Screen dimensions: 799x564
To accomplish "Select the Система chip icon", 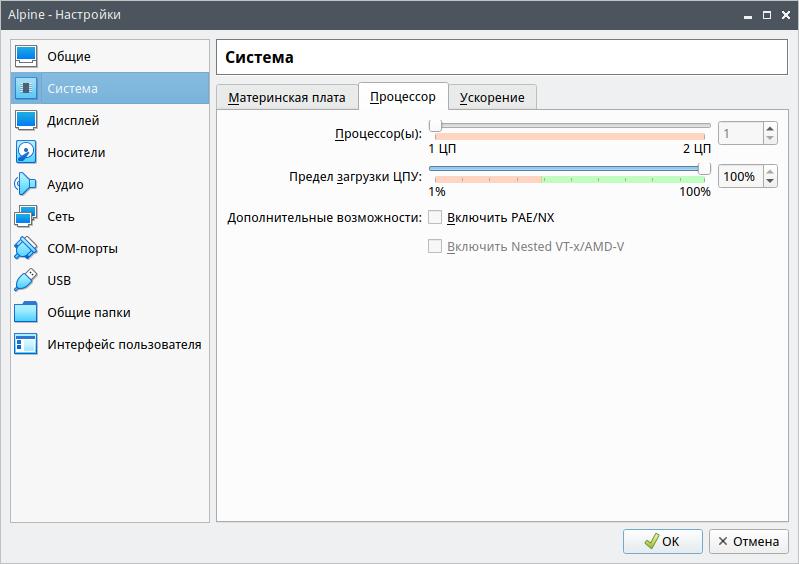I will pos(25,88).
